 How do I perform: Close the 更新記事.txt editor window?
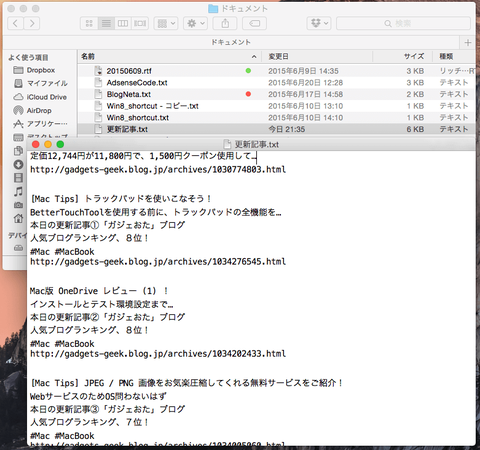(35, 144)
